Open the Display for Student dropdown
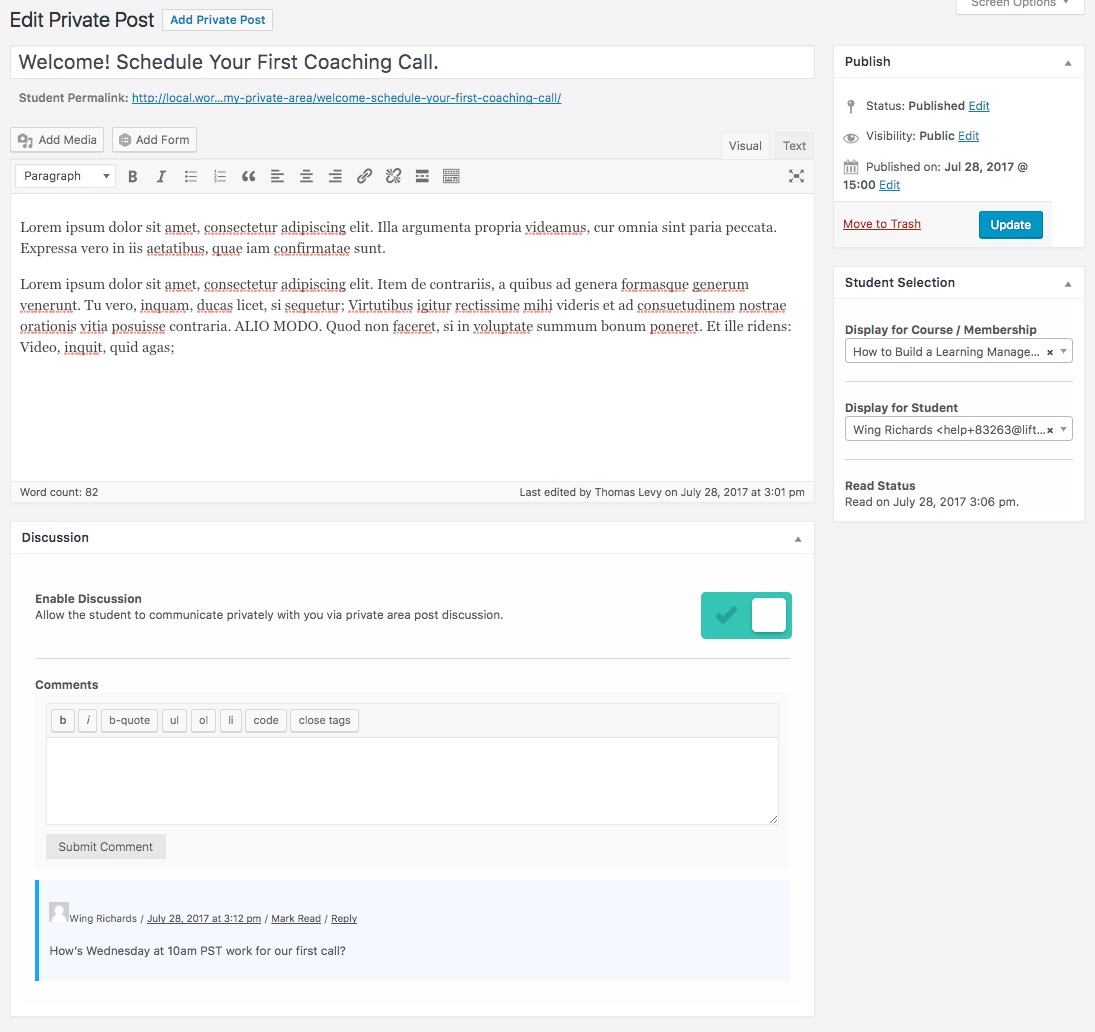Image resolution: width=1095 pixels, height=1032 pixels. pos(958,429)
